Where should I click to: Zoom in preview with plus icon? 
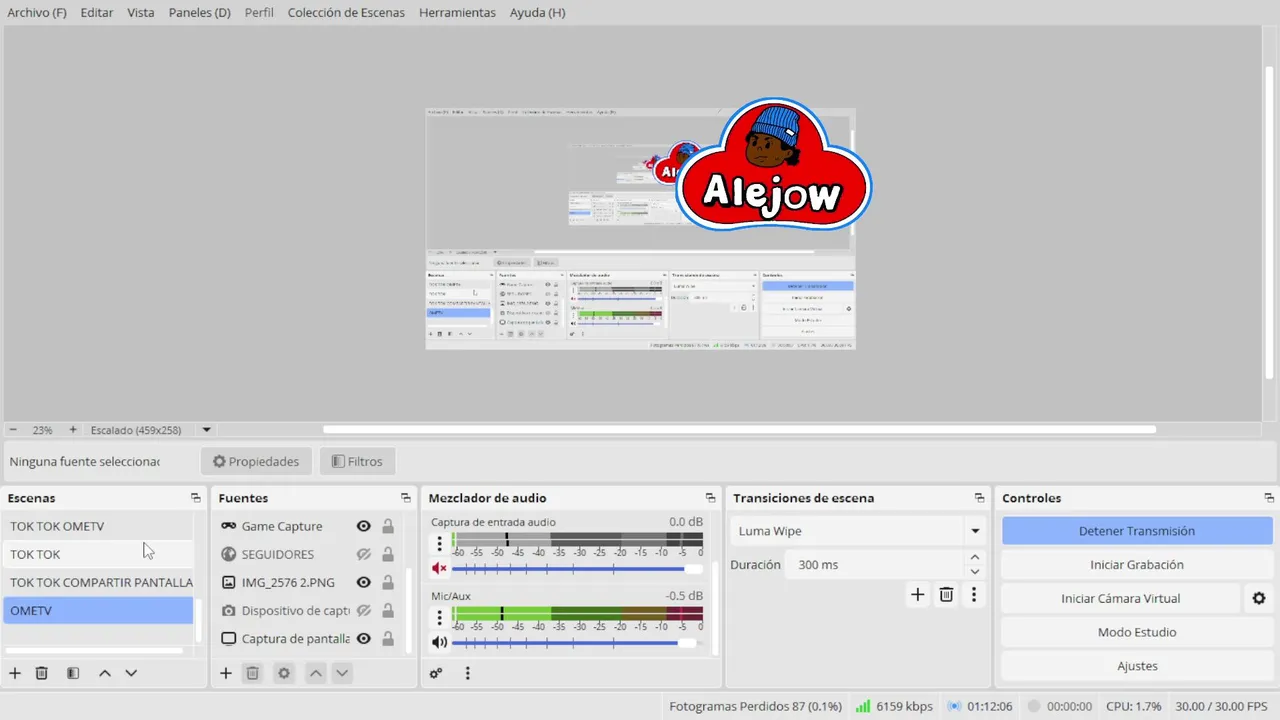(x=73, y=430)
